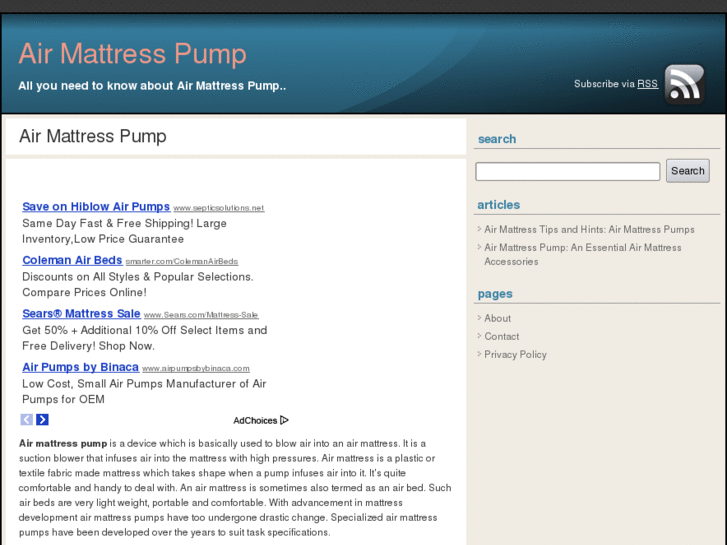Screen dimensions: 727x545
Task: Click the site tagline 'All you need to know'
Action: [x=152, y=86]
